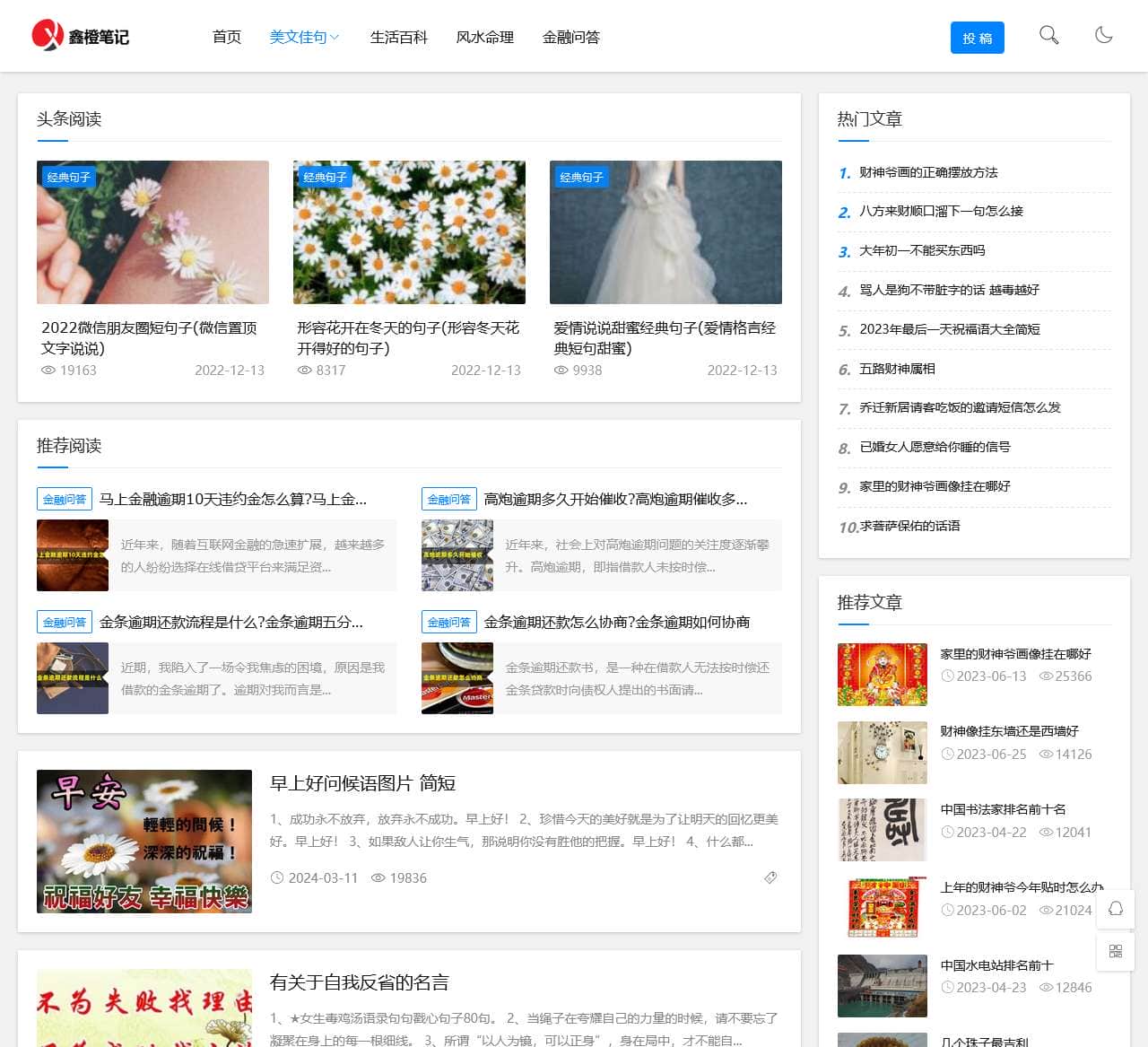The height and width of the screenshot is (1047, 1148).
Task: Click the blue 投稿 button
Action: pyautogui.click(x=978, y=38)
